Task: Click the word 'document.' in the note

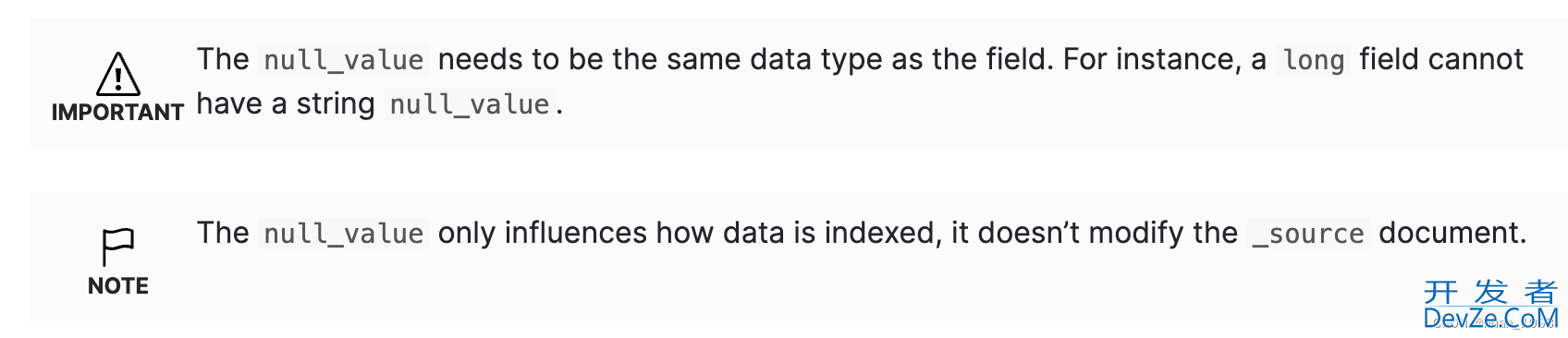Action: click(x=1452, y=233)
